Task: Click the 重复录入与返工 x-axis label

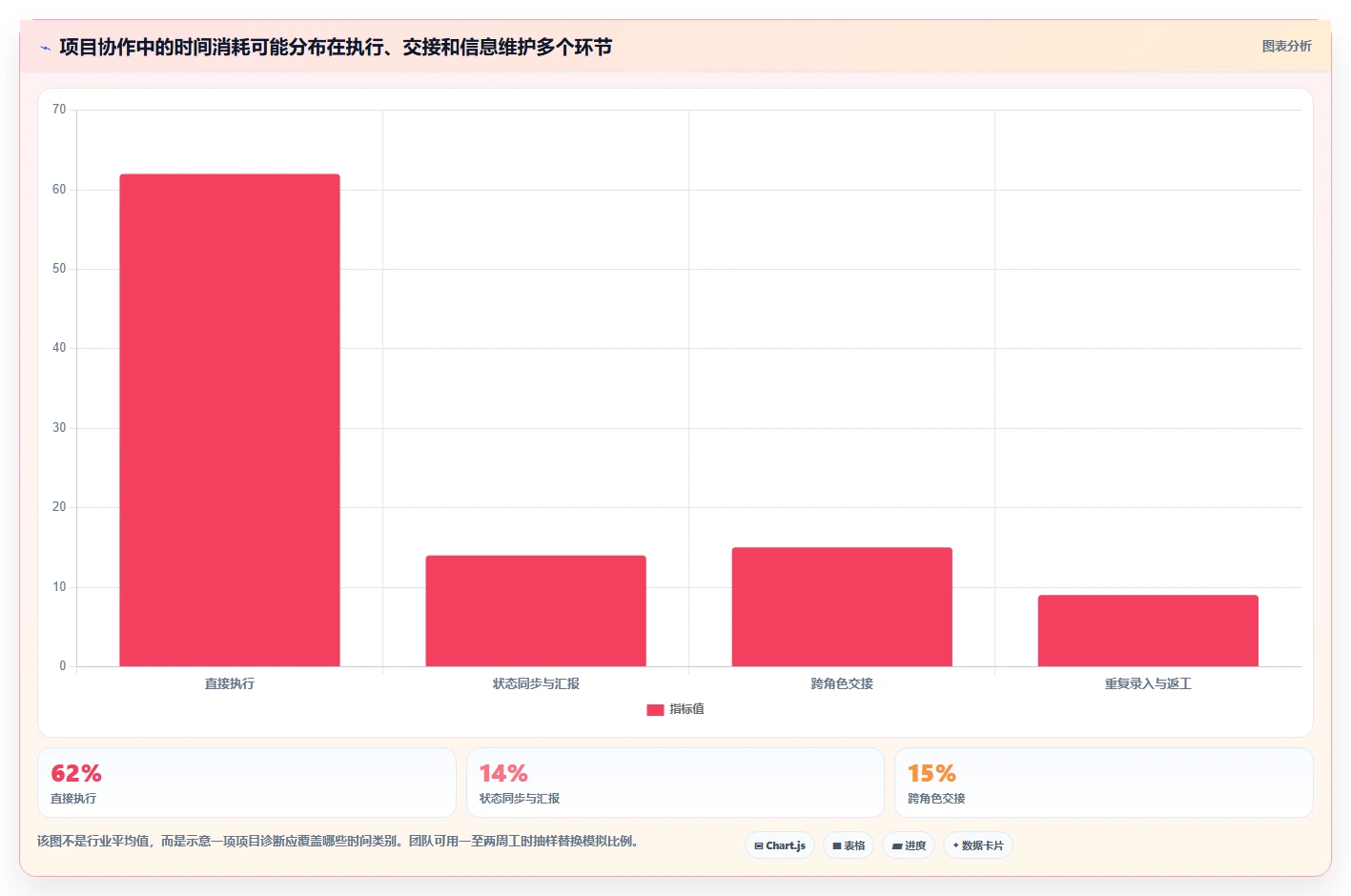Action: (1148, 683)
